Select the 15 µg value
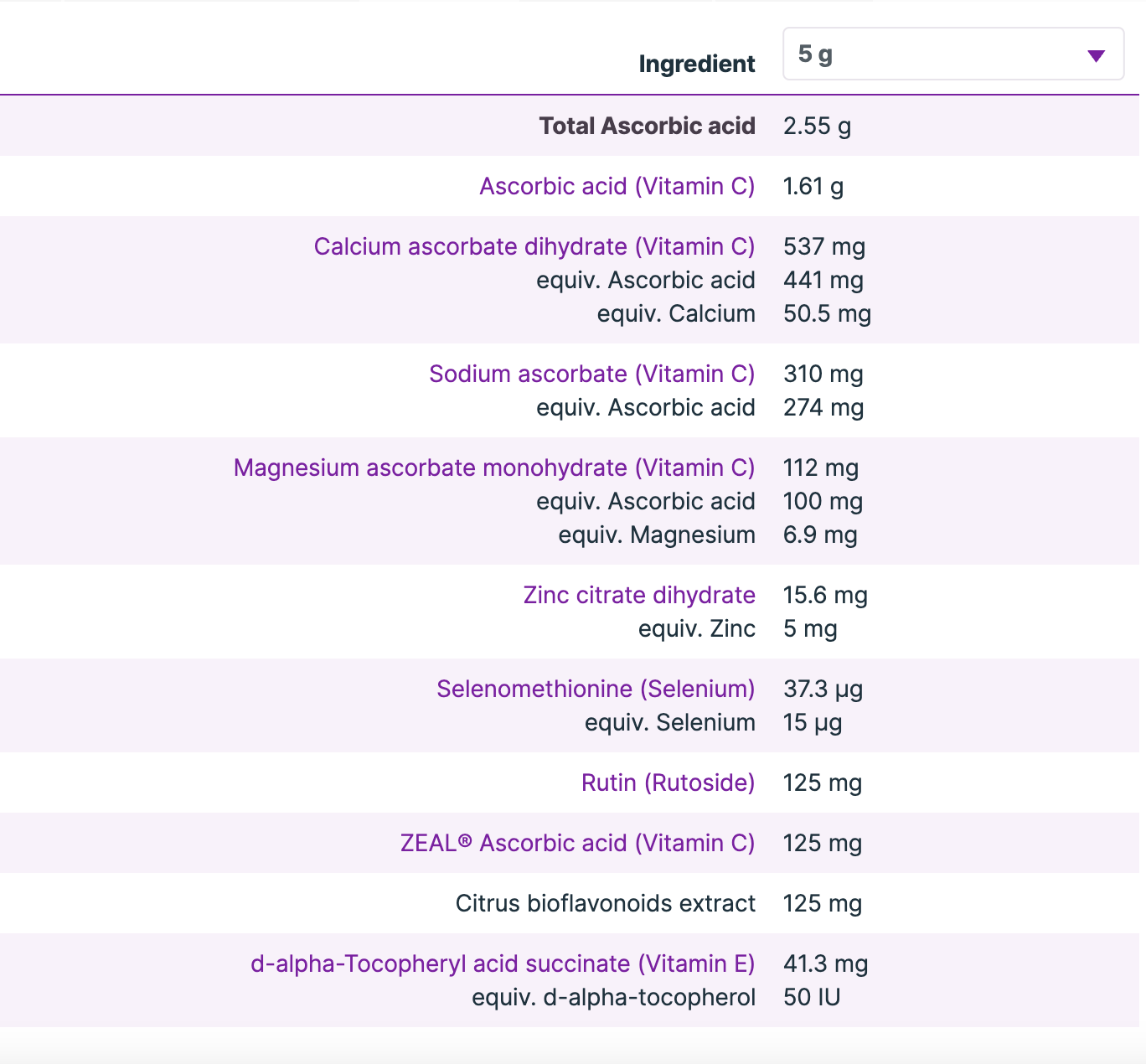Image resolution: width=1146 pixels, height=1064 pixels. pyautogui.click(x=813, y=722)
